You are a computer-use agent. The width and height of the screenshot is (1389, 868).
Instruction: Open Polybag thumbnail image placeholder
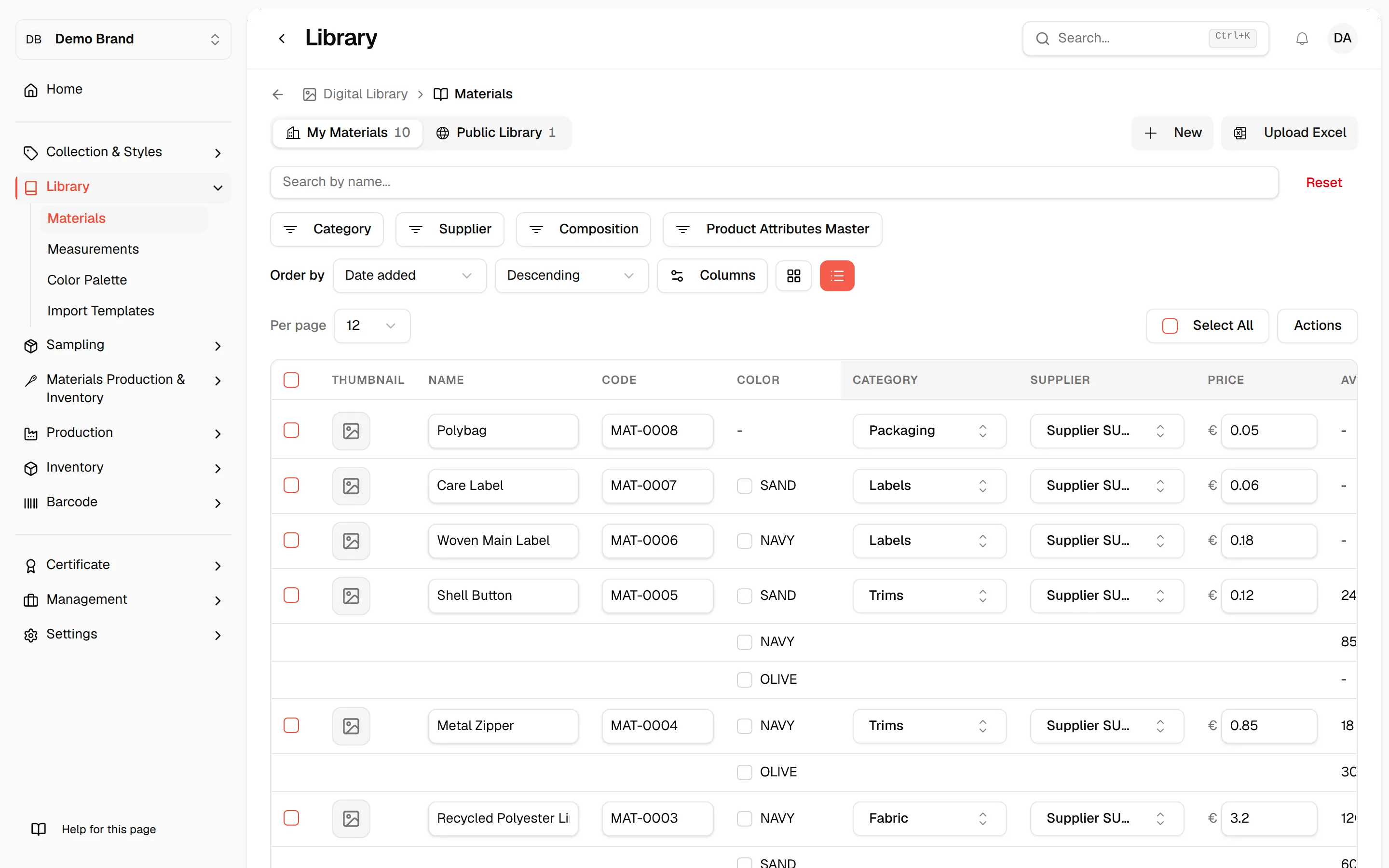click(351, 431)
